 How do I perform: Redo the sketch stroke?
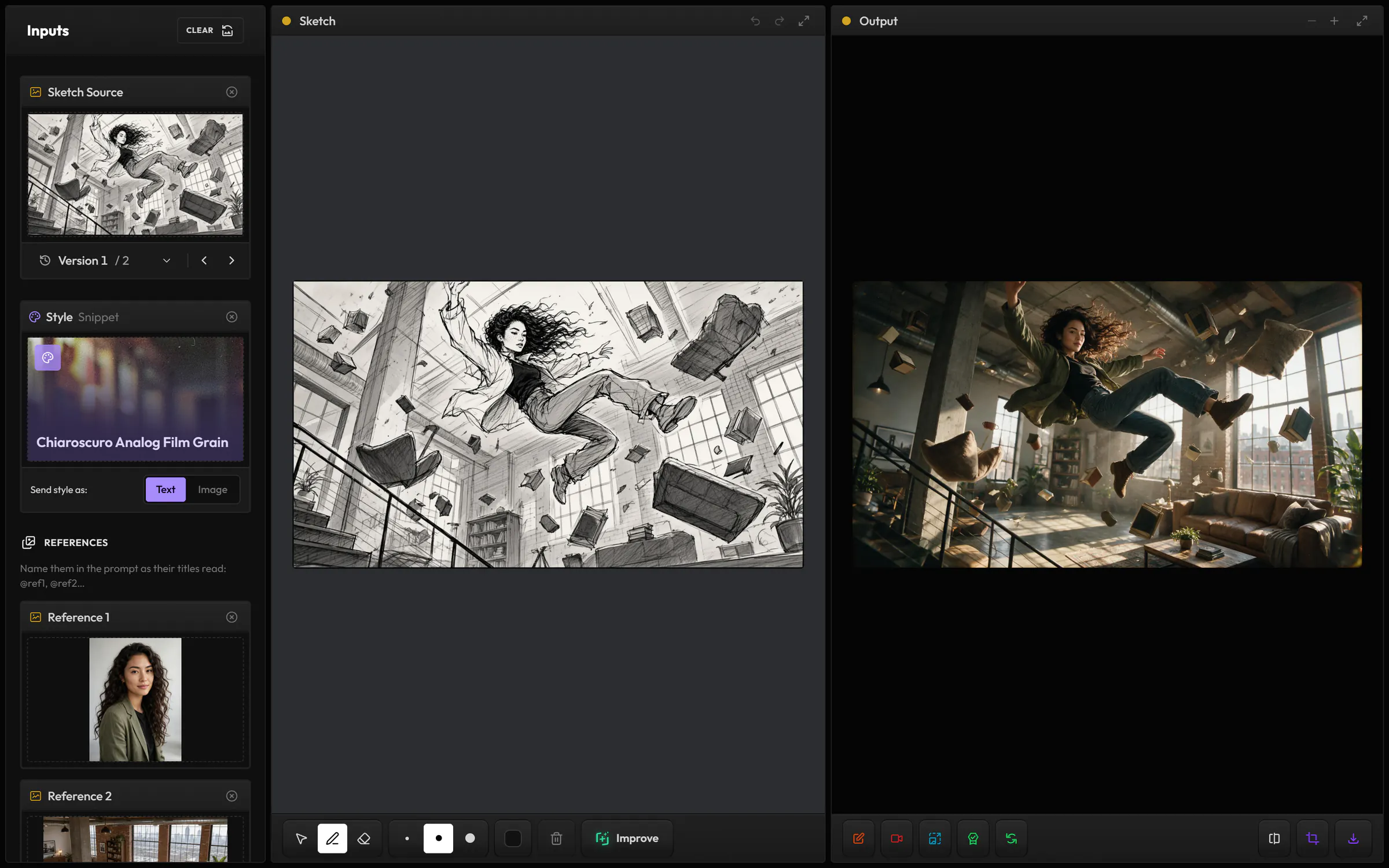coord(780,21)
